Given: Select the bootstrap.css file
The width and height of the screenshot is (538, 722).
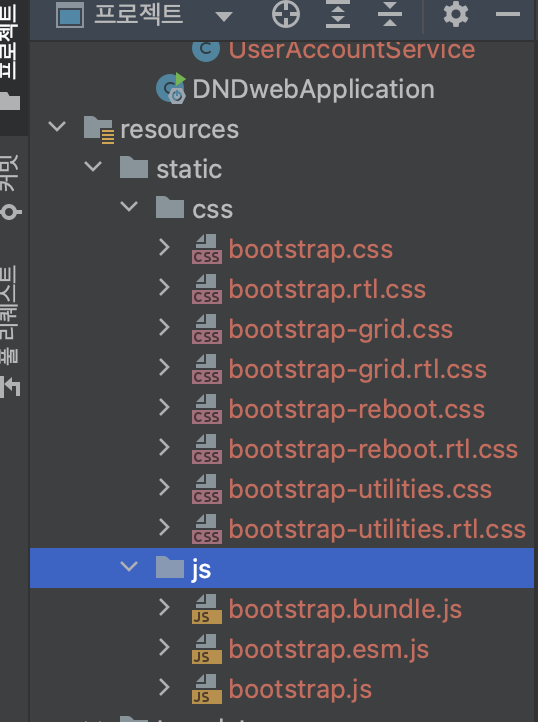Looking at the screenshot, I should pos(311,249).
